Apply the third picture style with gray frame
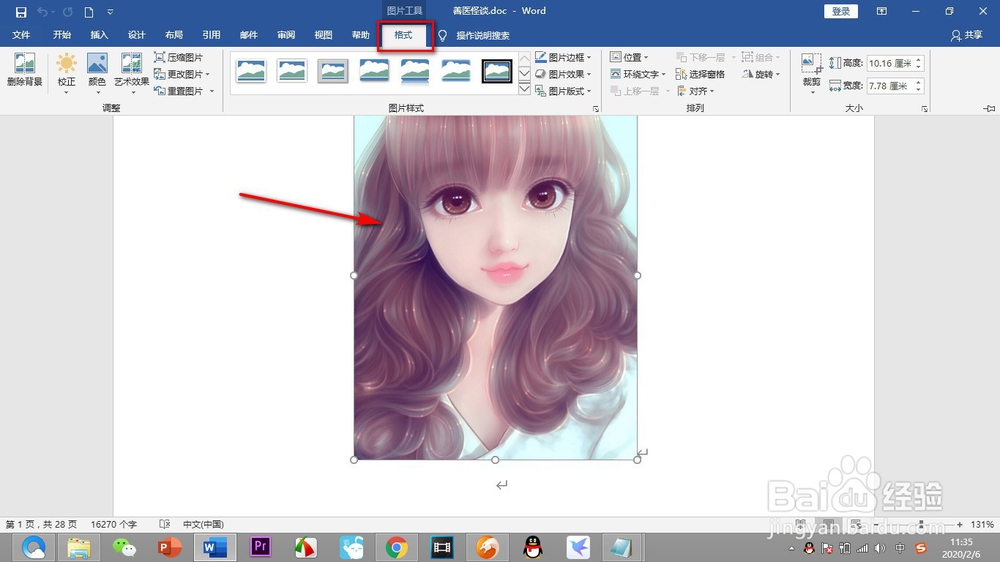The width and height of the screenshot is (1000, 562). point(333,71)
